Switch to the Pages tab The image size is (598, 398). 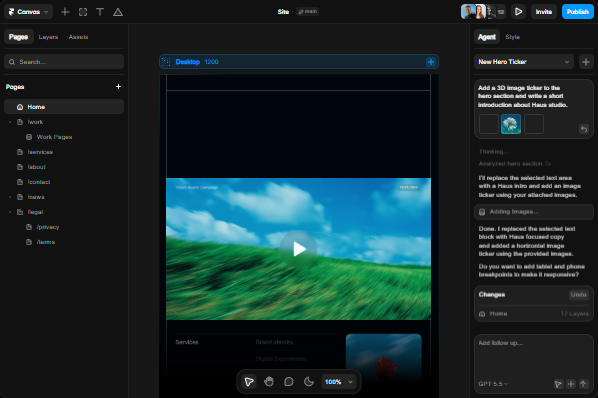(18, 37)
